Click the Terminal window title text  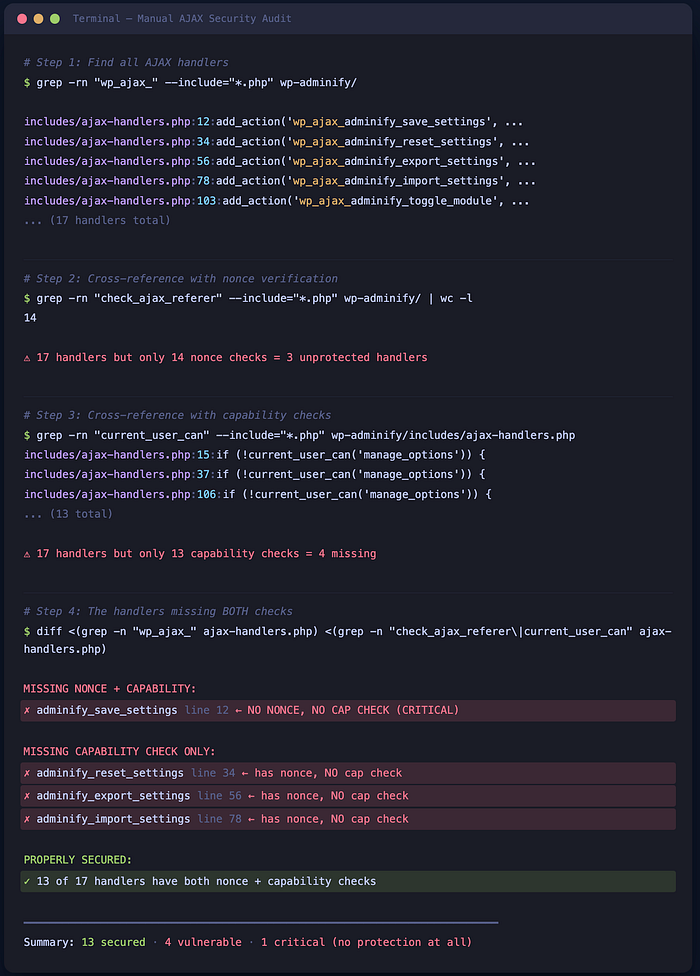click(182, 19)
